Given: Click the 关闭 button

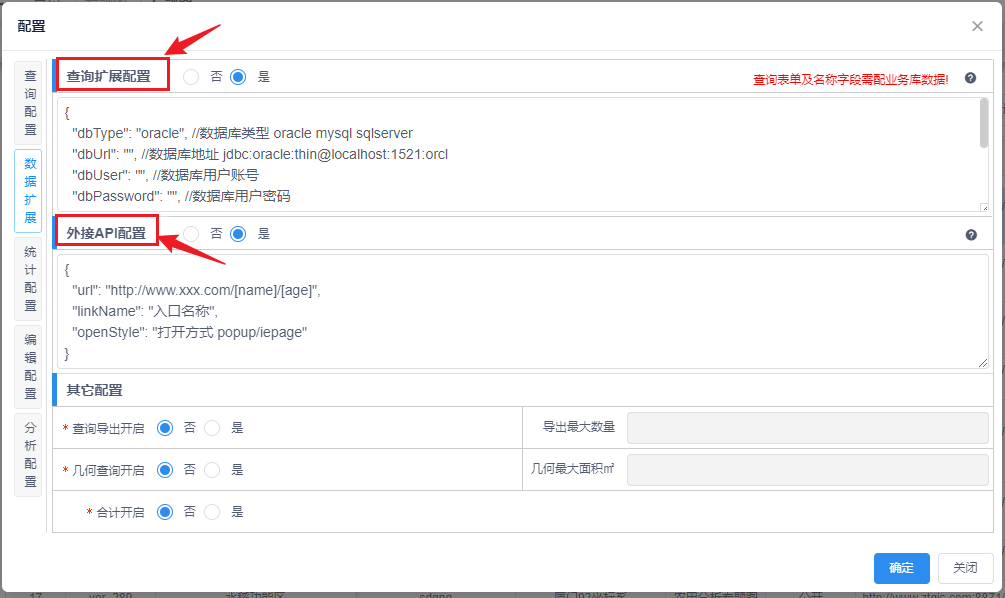Looking at the screenshot, I should (x=965, y=568).
